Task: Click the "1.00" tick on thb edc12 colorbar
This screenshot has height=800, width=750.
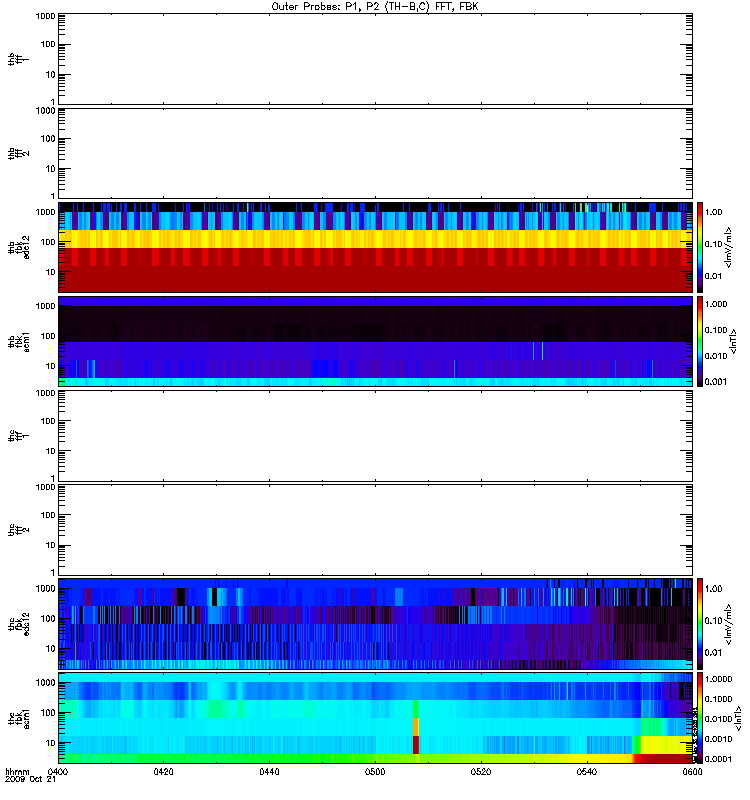Action: tap(713, 212)
